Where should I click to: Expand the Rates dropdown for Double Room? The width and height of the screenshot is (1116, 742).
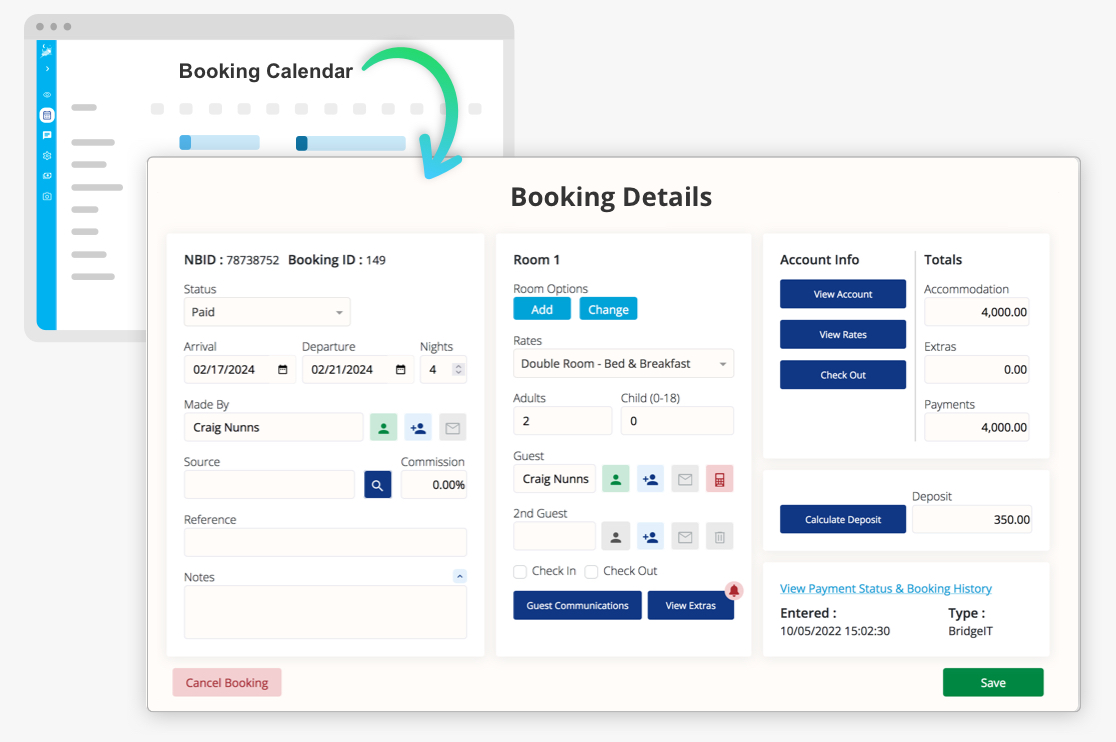623,364
